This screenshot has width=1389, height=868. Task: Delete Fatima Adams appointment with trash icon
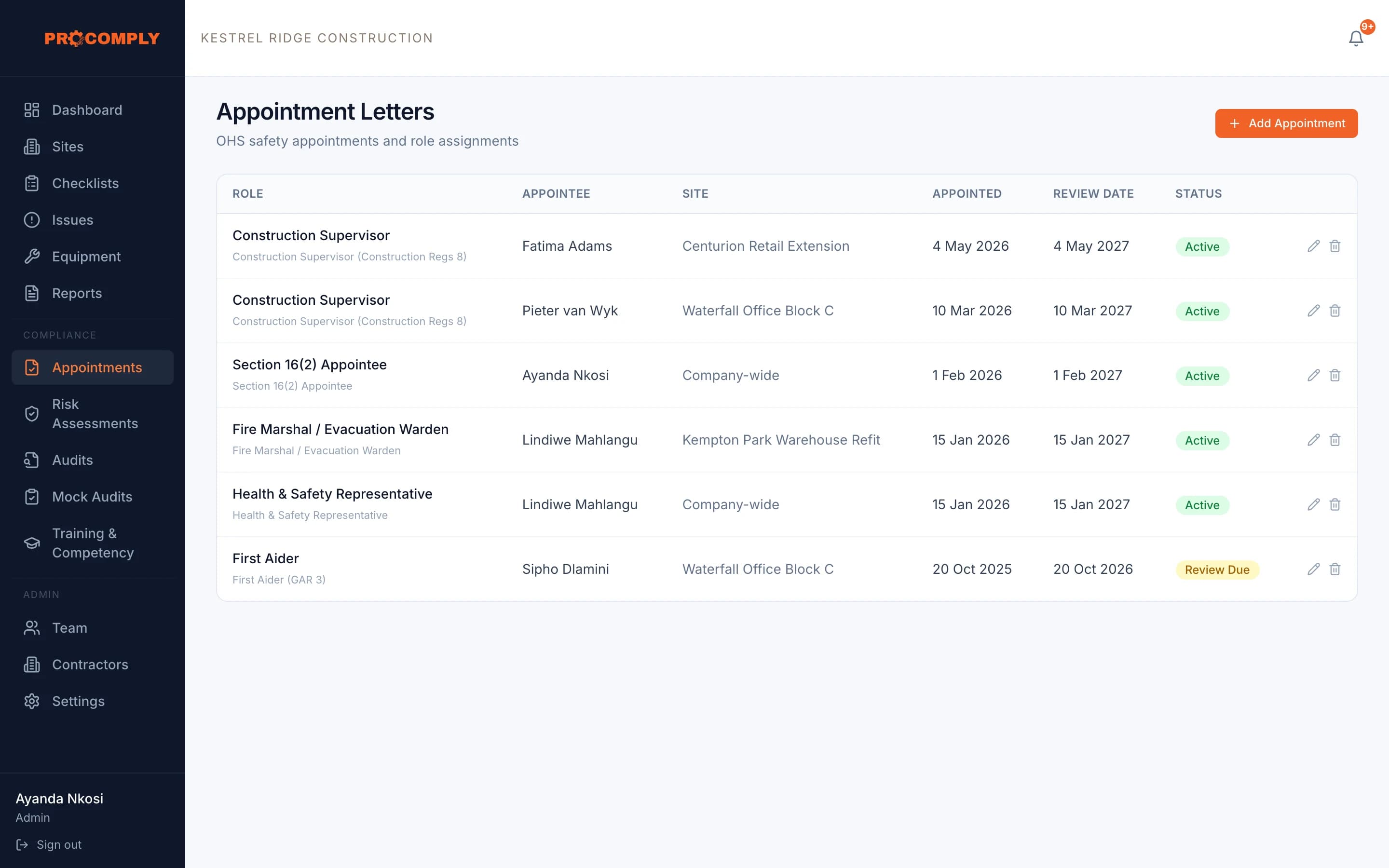point(1335,246)
